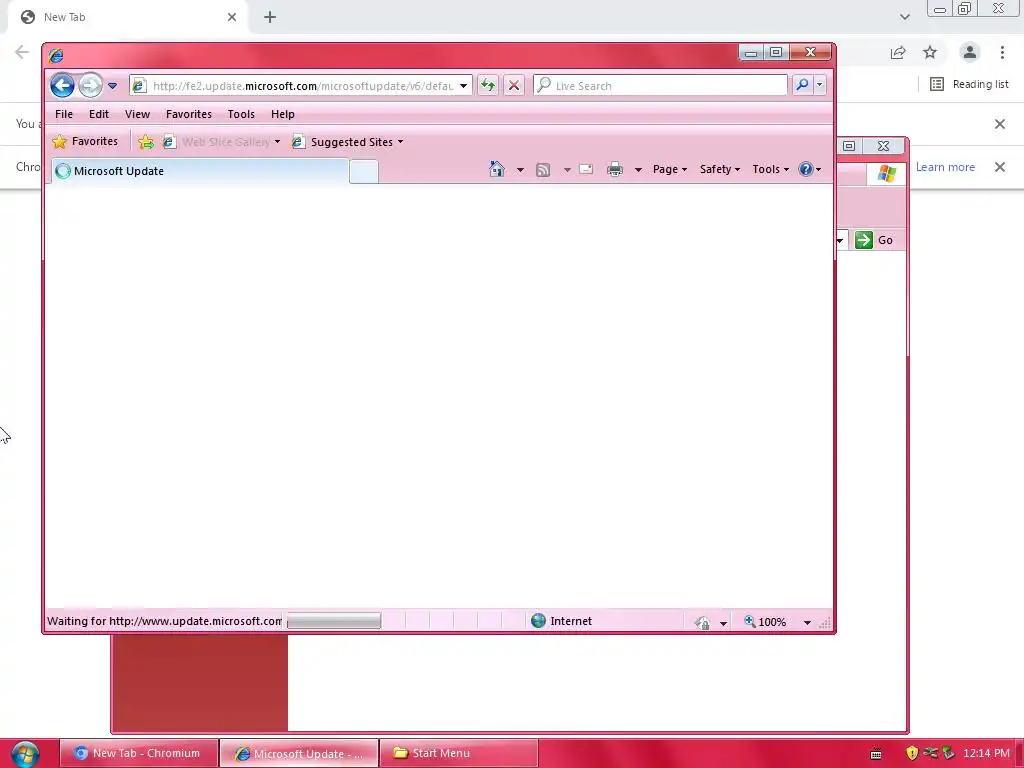Open the Favorites menu in menu bar

coord(189,114)
